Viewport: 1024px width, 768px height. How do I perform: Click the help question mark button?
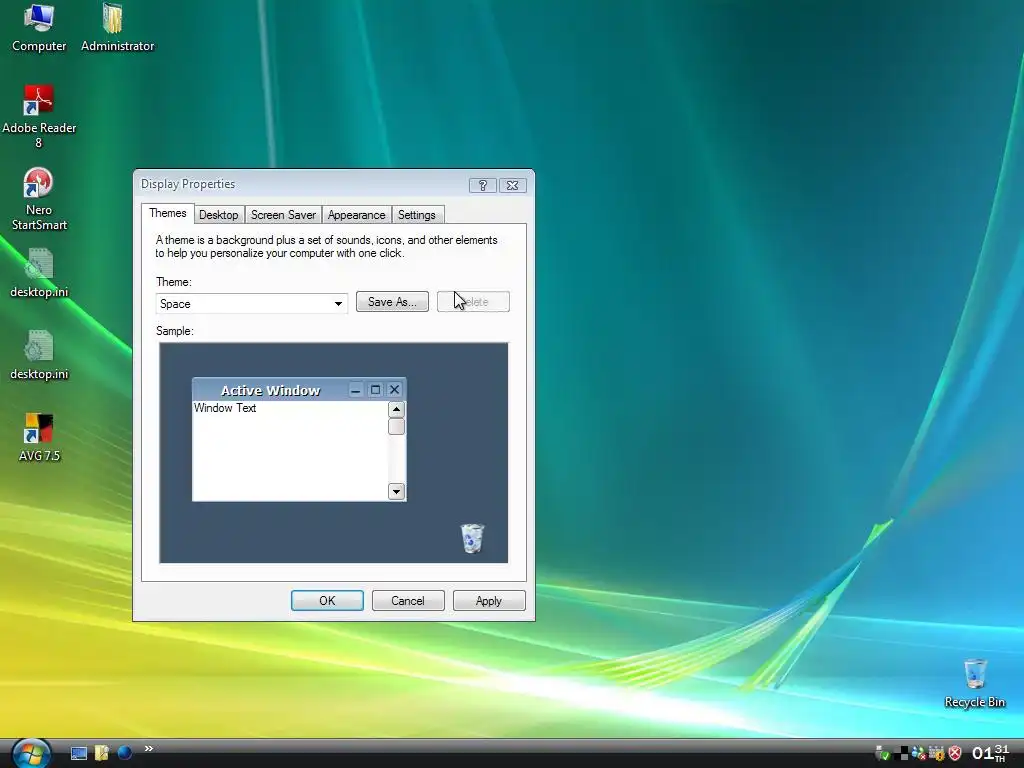pyautogui.click(x=483, y=185)
